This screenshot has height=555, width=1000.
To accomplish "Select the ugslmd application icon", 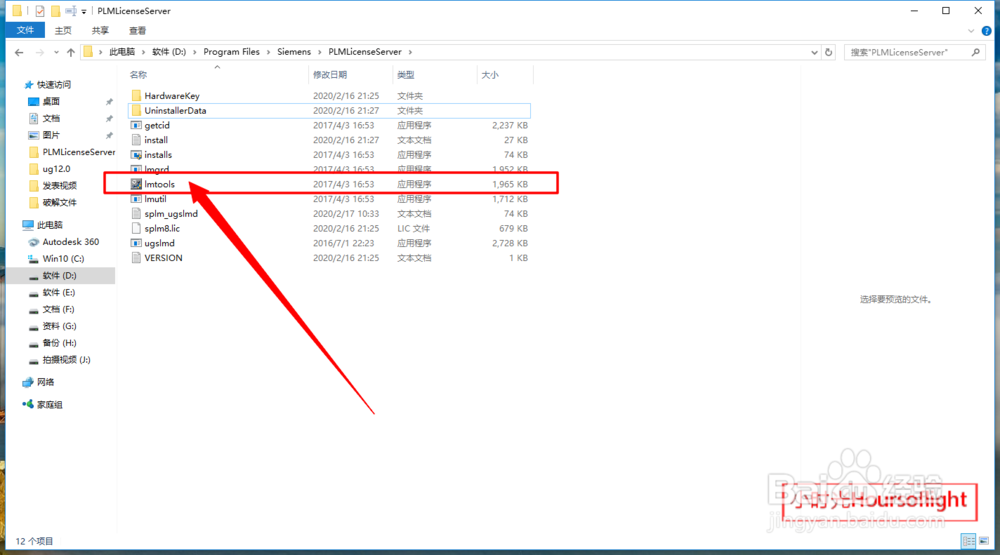I will (x=136, y=243).
